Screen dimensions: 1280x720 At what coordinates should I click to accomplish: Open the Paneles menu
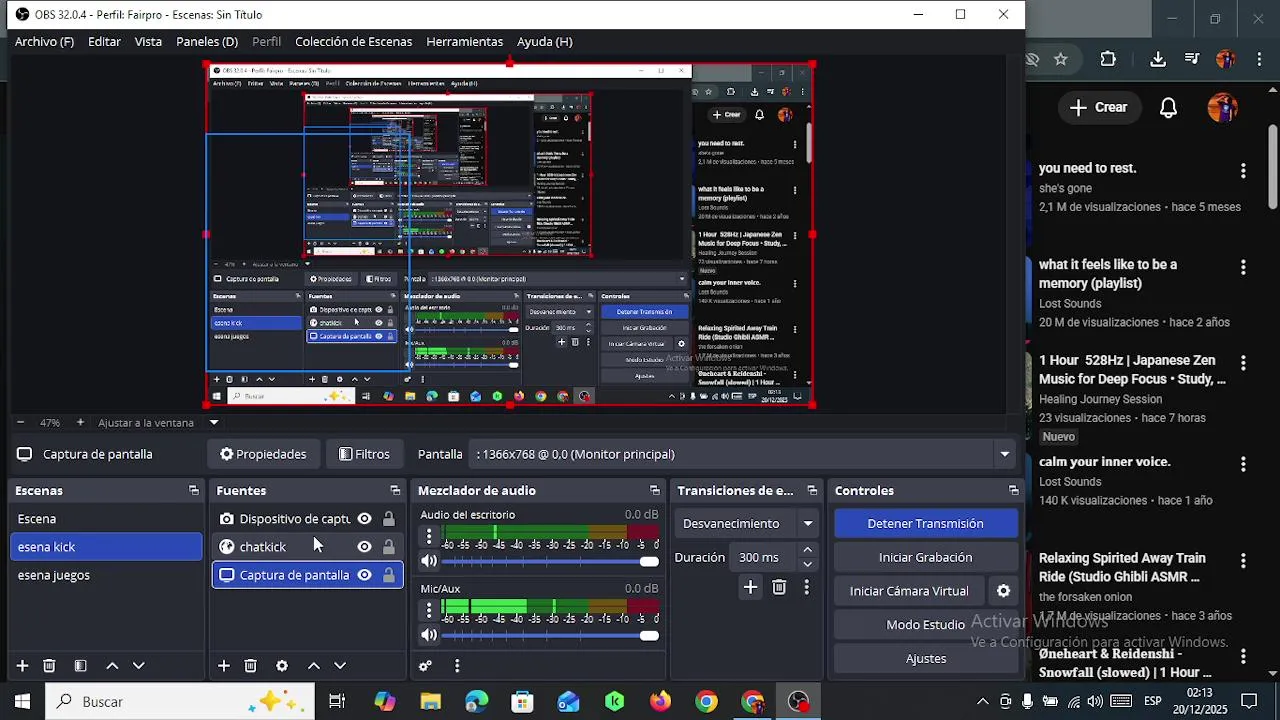coord(207,42)
